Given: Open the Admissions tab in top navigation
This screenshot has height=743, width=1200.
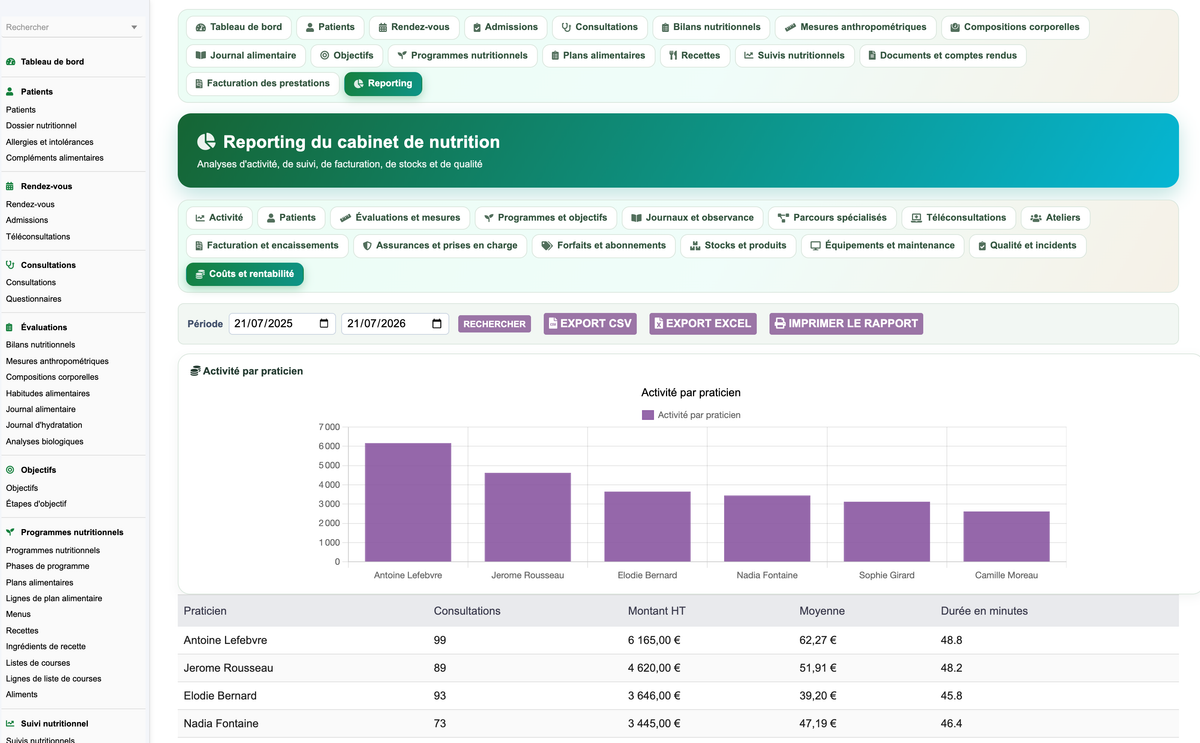Looking at the screenshot, I should click(506, 27).
